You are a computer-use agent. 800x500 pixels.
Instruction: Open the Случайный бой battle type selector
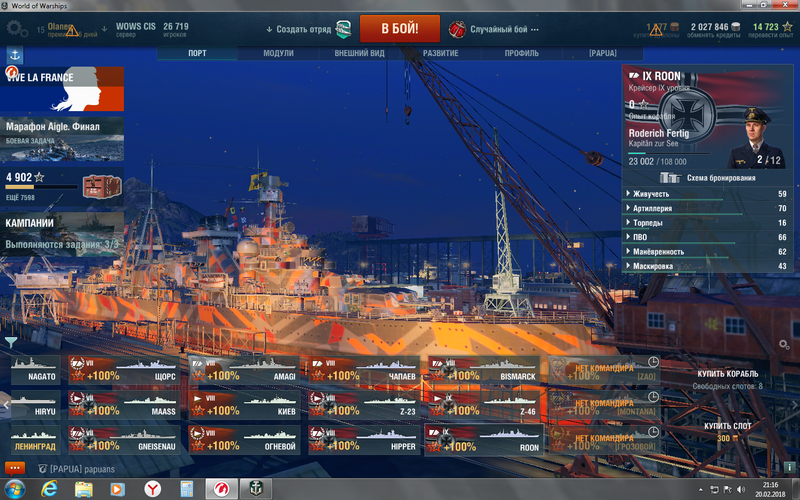(495, 28)
